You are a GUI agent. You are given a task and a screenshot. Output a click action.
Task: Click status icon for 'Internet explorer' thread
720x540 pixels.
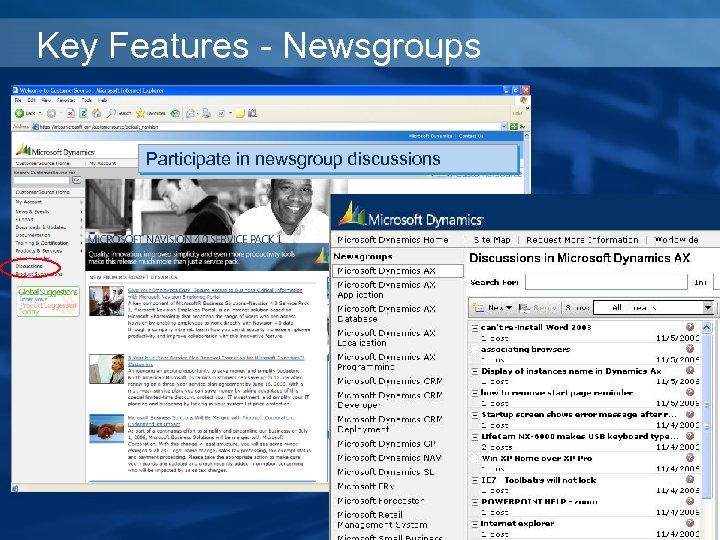(x=690, y=523)
